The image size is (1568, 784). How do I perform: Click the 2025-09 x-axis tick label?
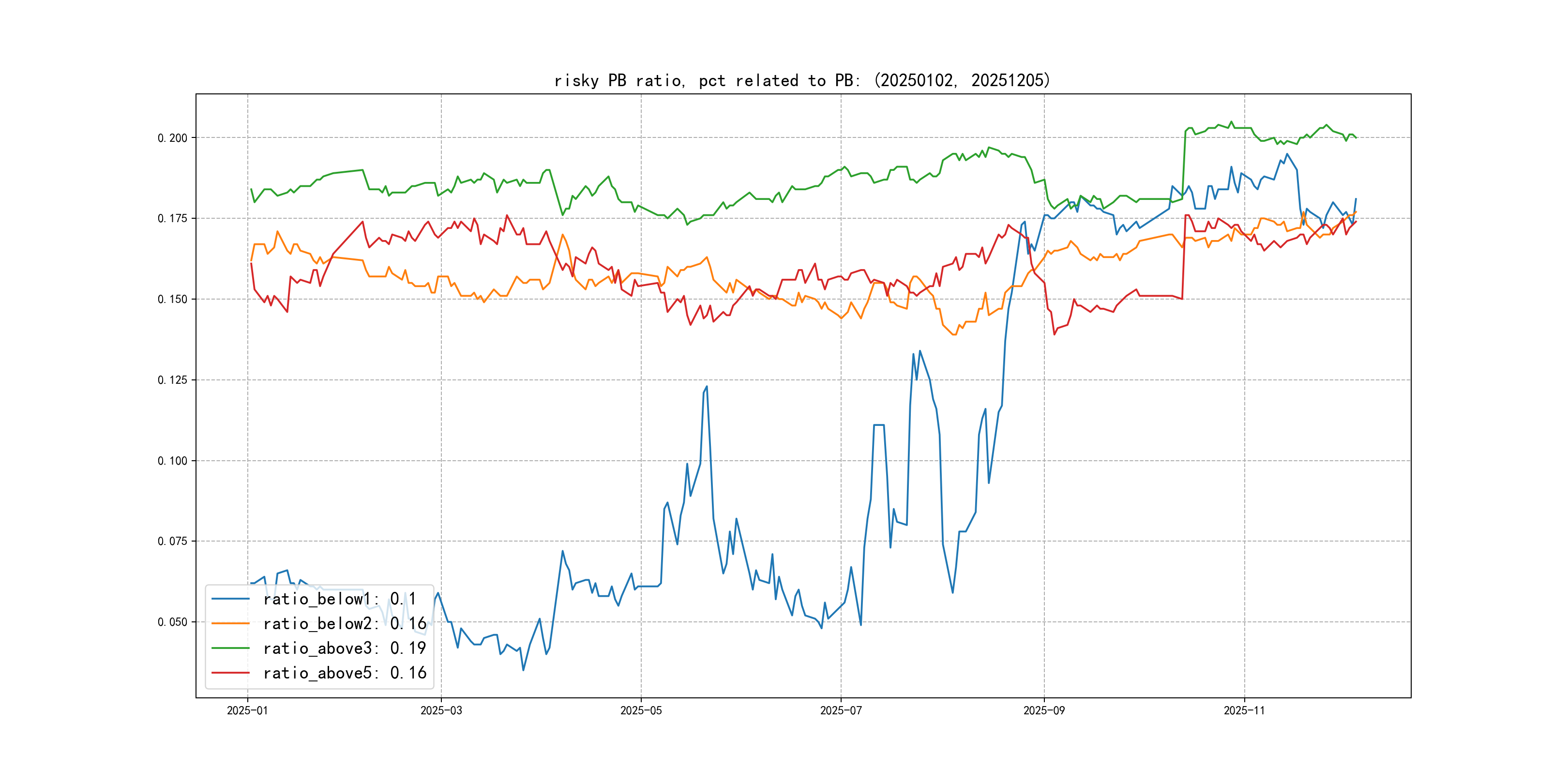point(1044,710)
